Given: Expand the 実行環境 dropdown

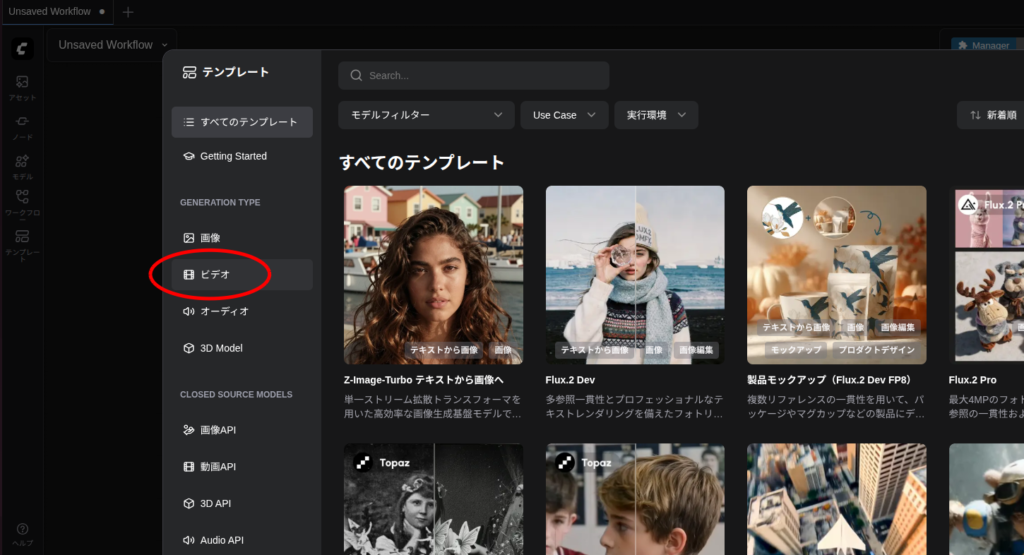Looking at the screenshot, I should (x=656, y=115).
